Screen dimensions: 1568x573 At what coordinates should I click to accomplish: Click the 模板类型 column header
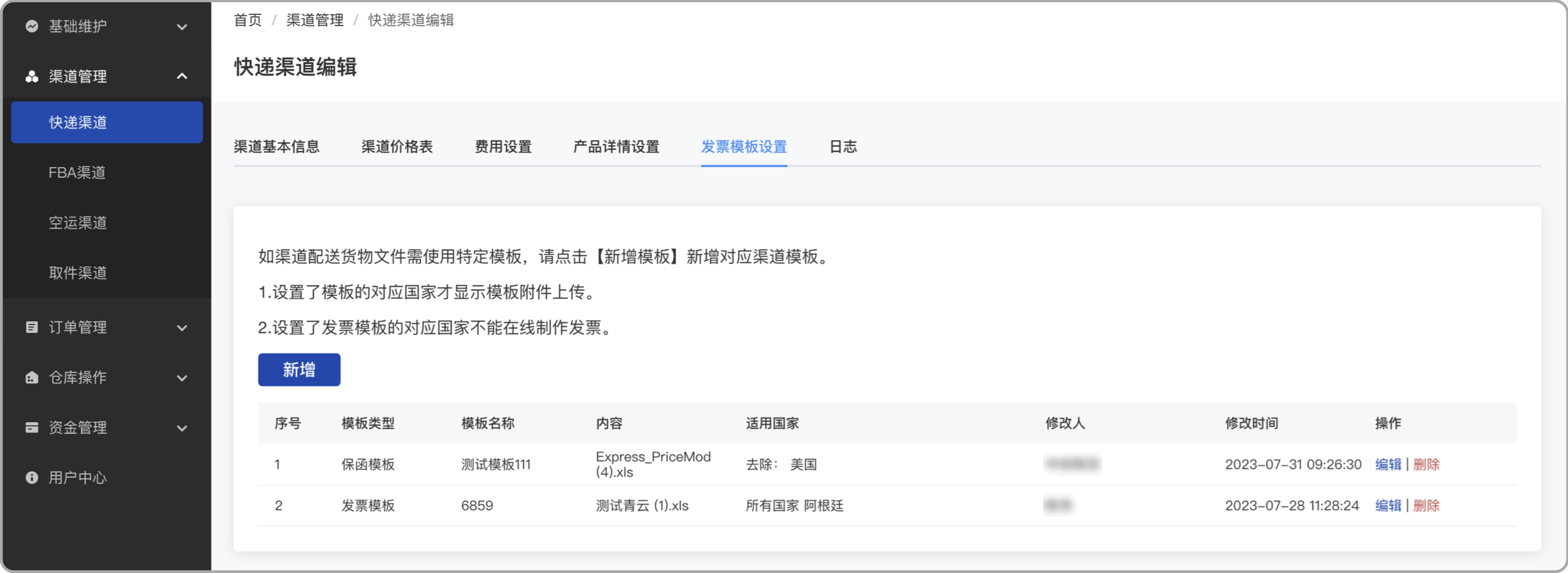(368, 423)
